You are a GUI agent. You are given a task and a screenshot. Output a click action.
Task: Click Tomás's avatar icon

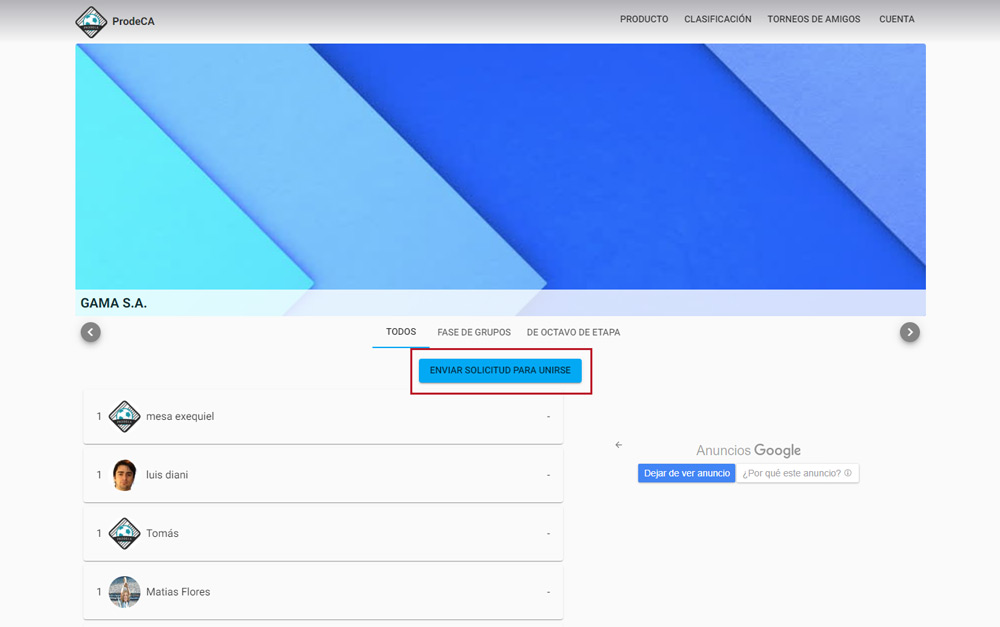pyautogui.click(x=124, y=533)
